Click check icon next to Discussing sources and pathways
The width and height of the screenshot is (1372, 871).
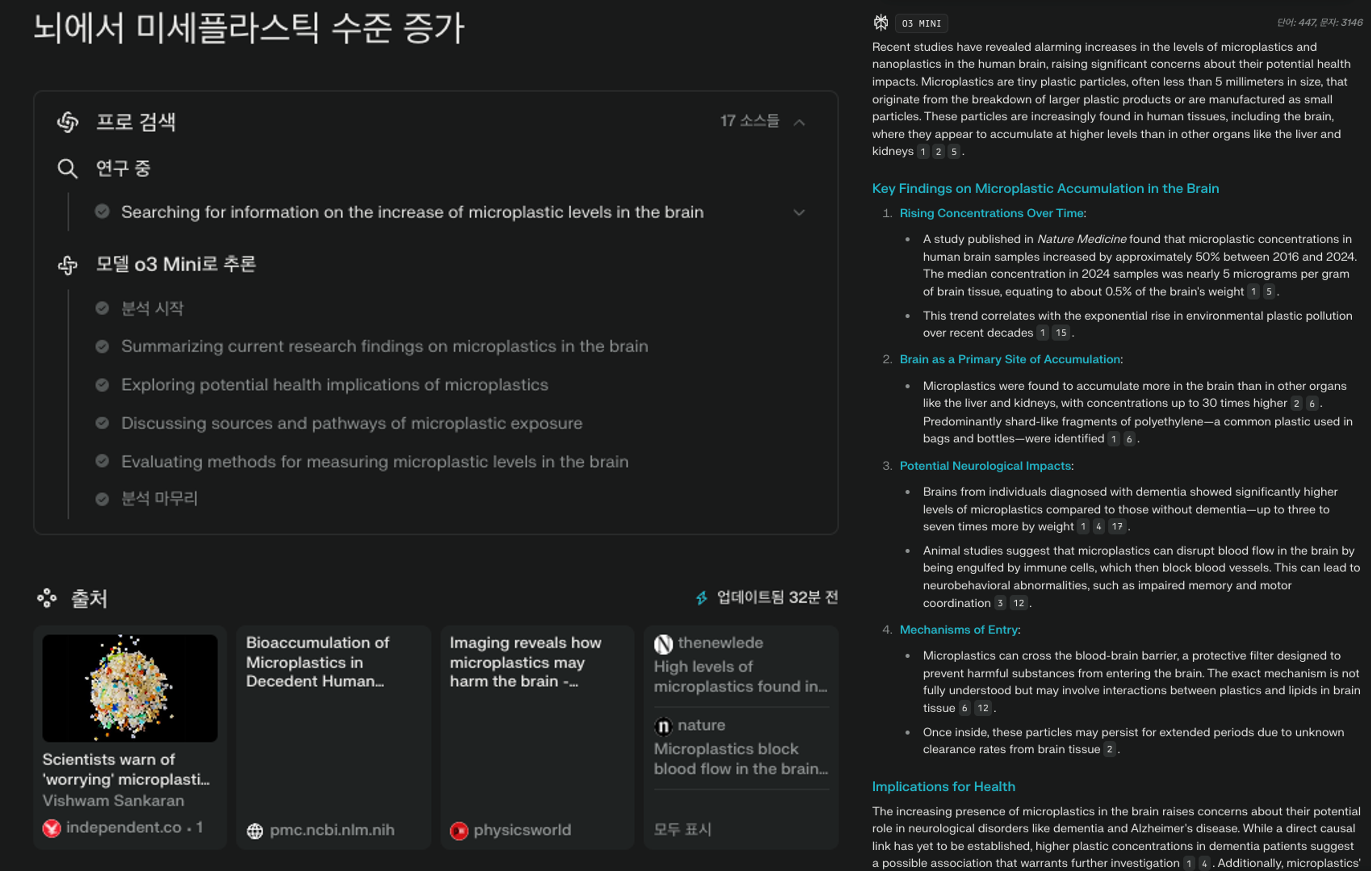[102, 423]
